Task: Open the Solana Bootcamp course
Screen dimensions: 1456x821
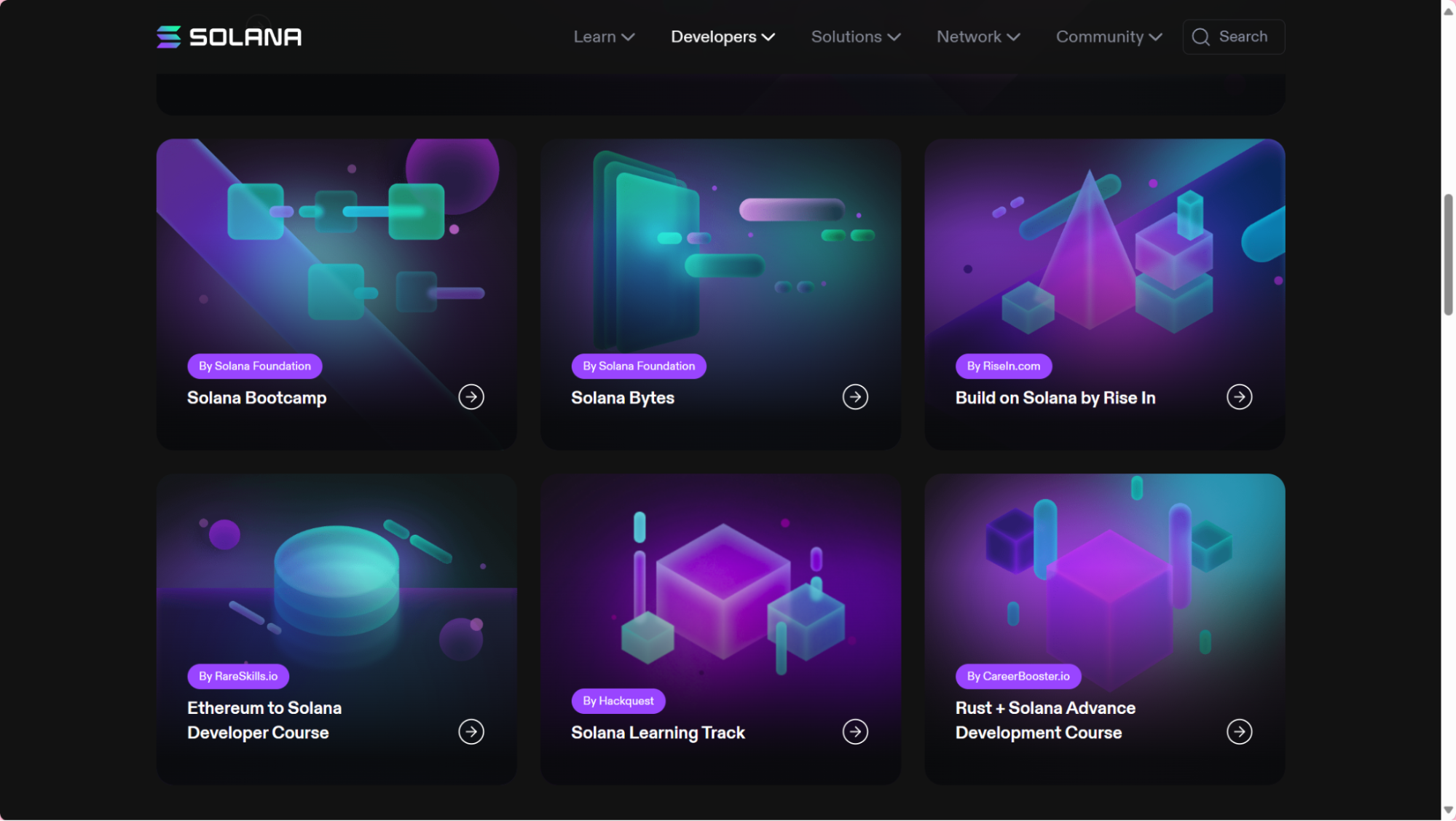Action: [256, 398]
